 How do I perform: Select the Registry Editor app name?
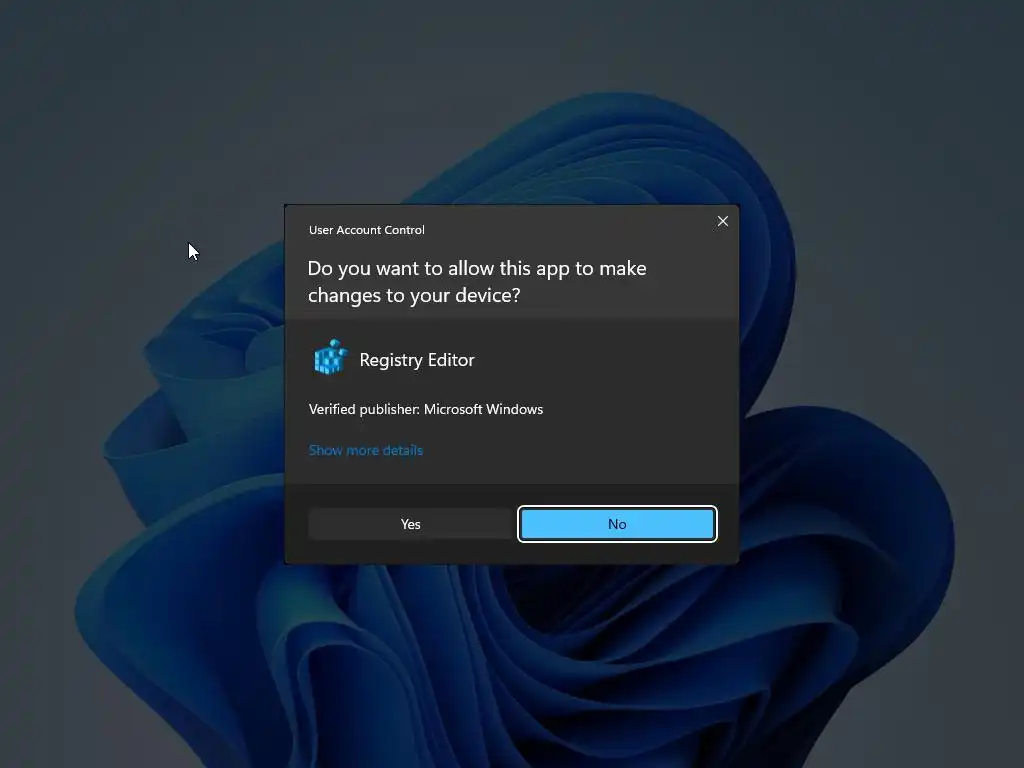coord(417,360)
